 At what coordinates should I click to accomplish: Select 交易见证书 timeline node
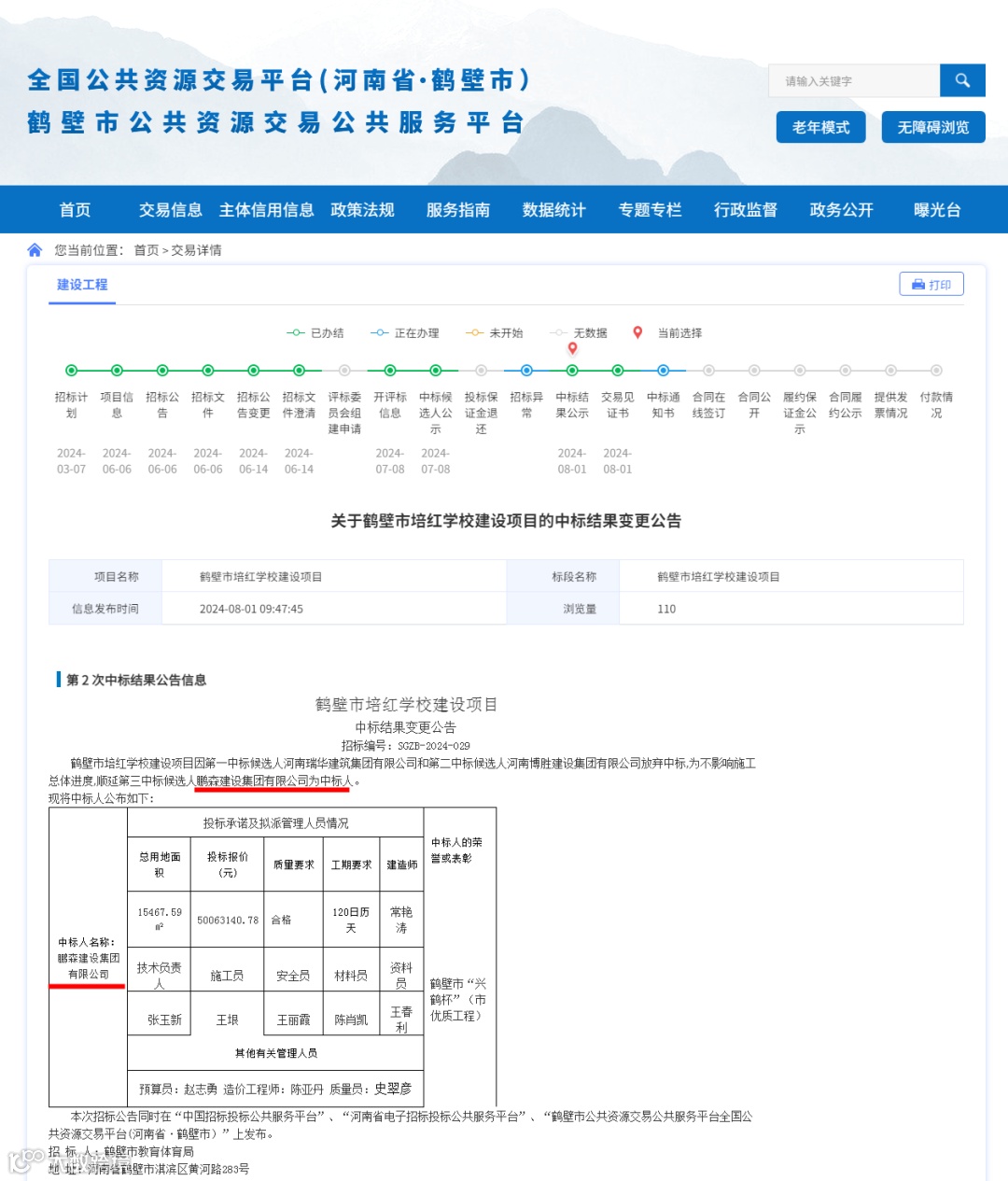click(618, 371)
